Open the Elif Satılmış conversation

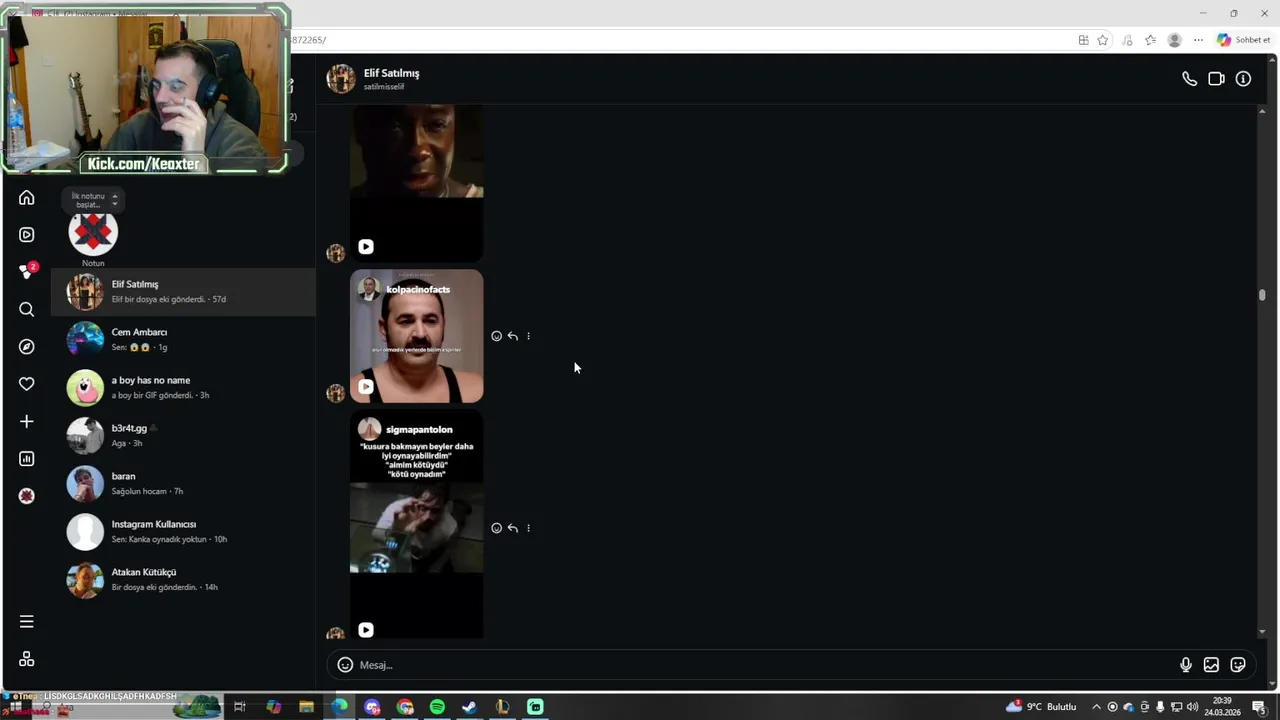click(184, 292)
